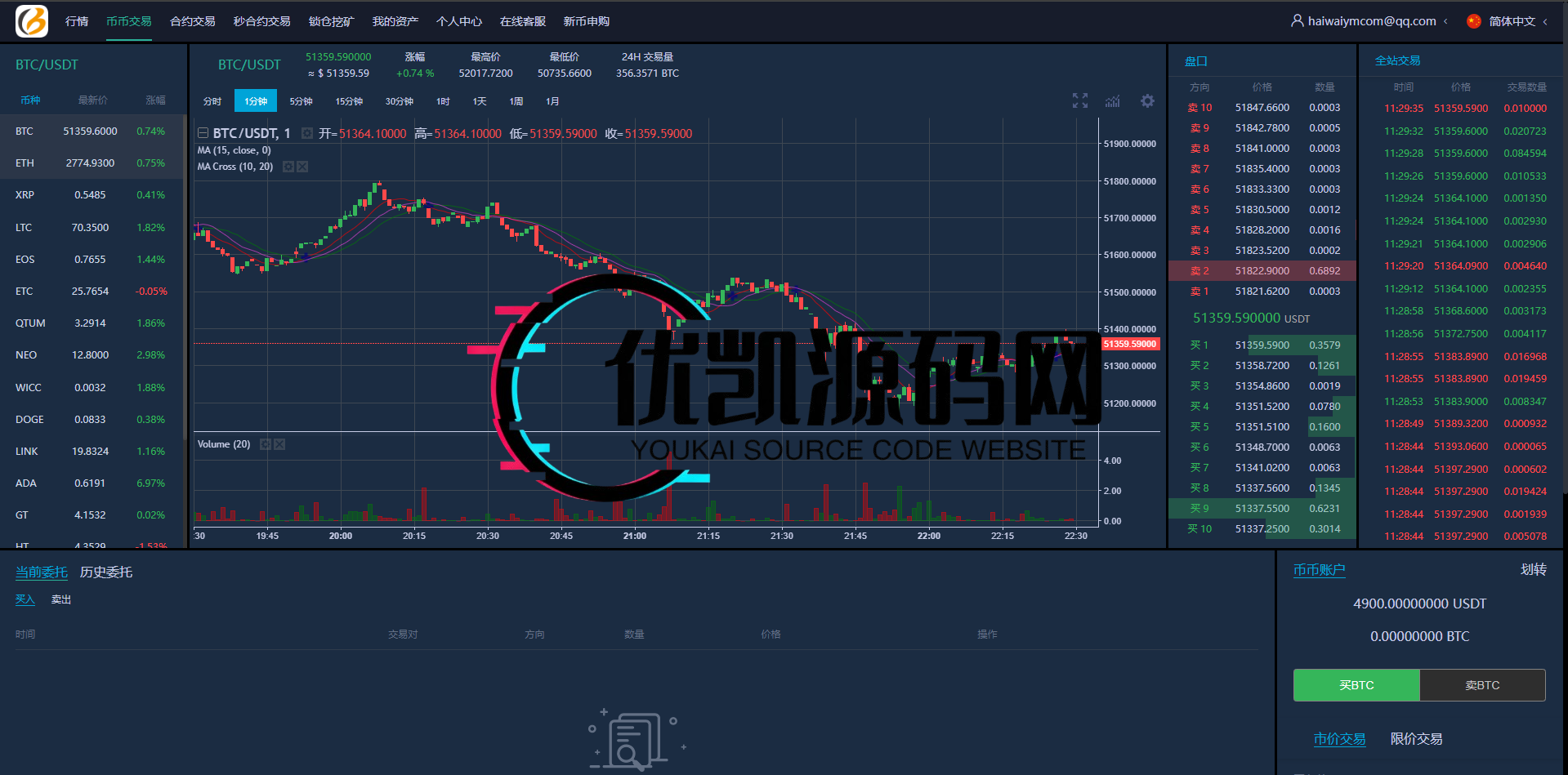
Task: Click the fullscreen expand icon on the chart
Action: (x=1079, y=100)
